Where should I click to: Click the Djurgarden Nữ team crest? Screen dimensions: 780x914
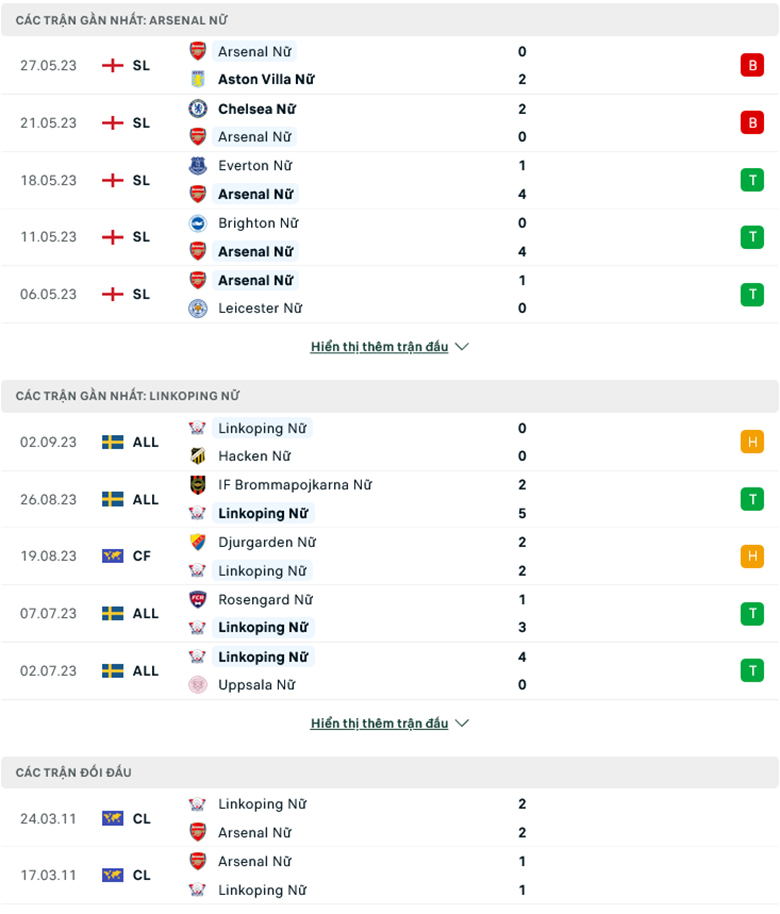(x=195, y=542)
